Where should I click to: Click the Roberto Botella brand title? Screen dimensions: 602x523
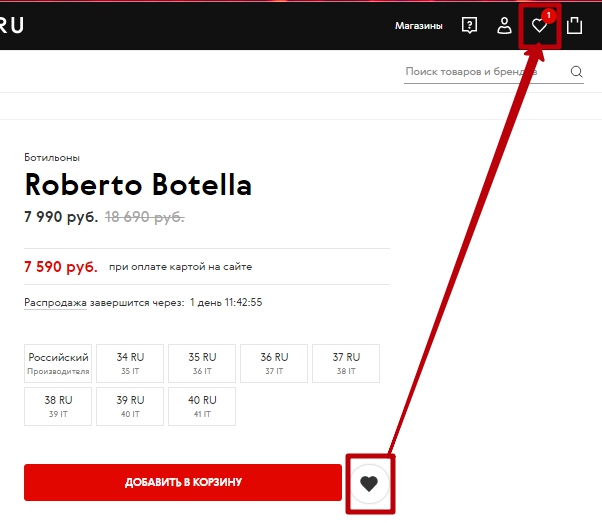138,185
